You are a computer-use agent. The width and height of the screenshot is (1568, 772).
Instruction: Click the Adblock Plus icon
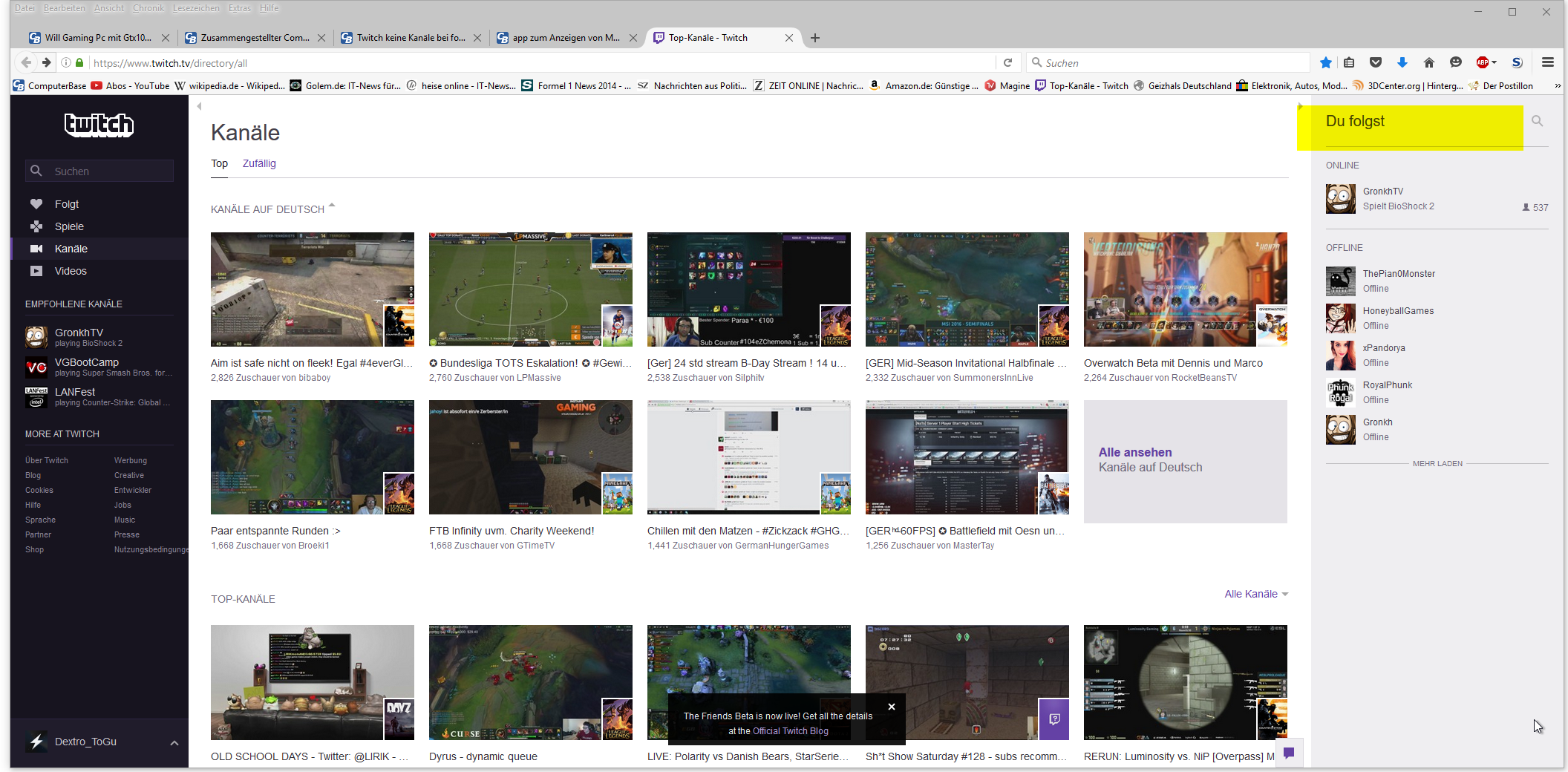(1482, 62)
